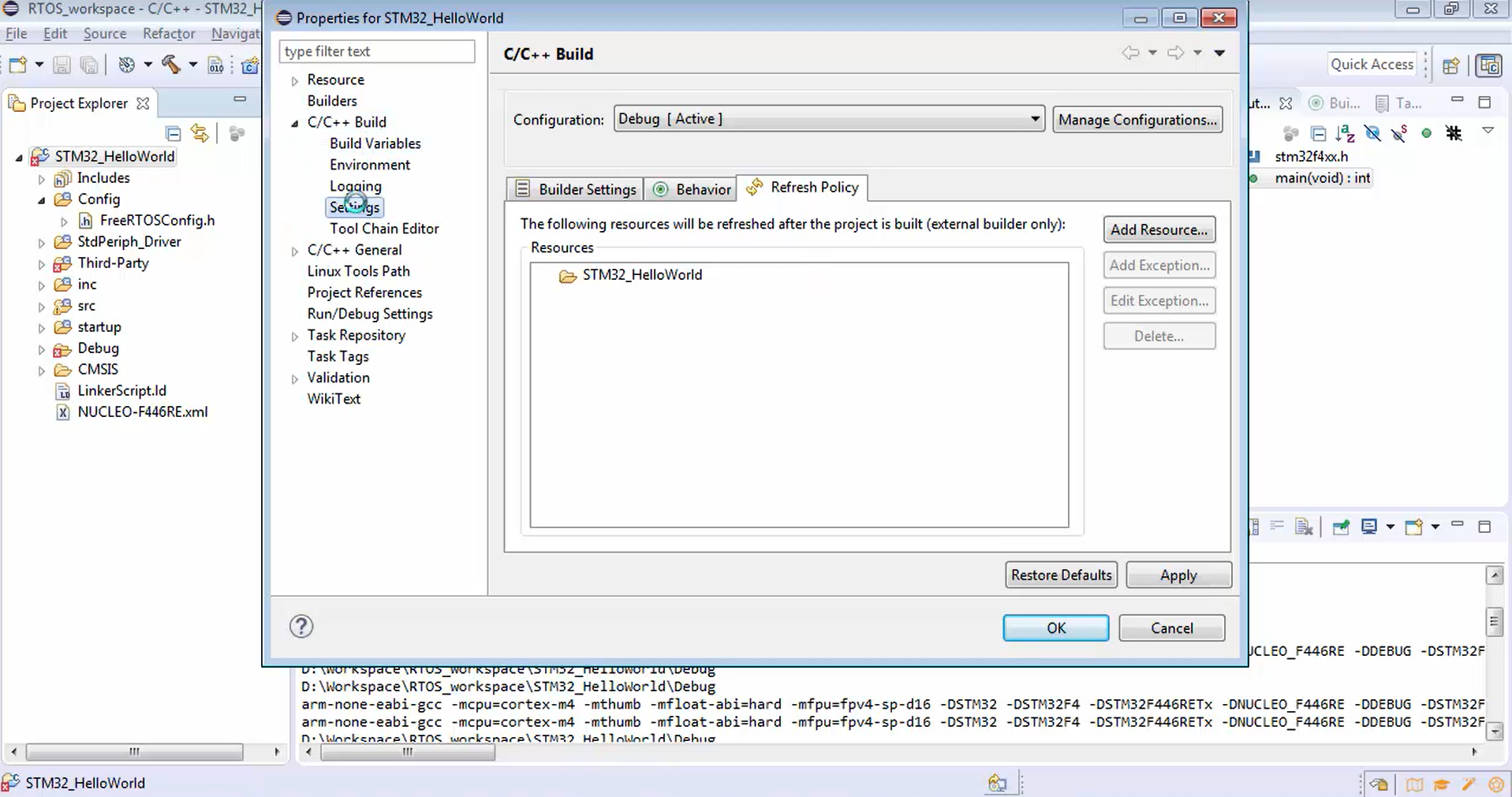Select the Refresh Policy tab

[802, 188]
